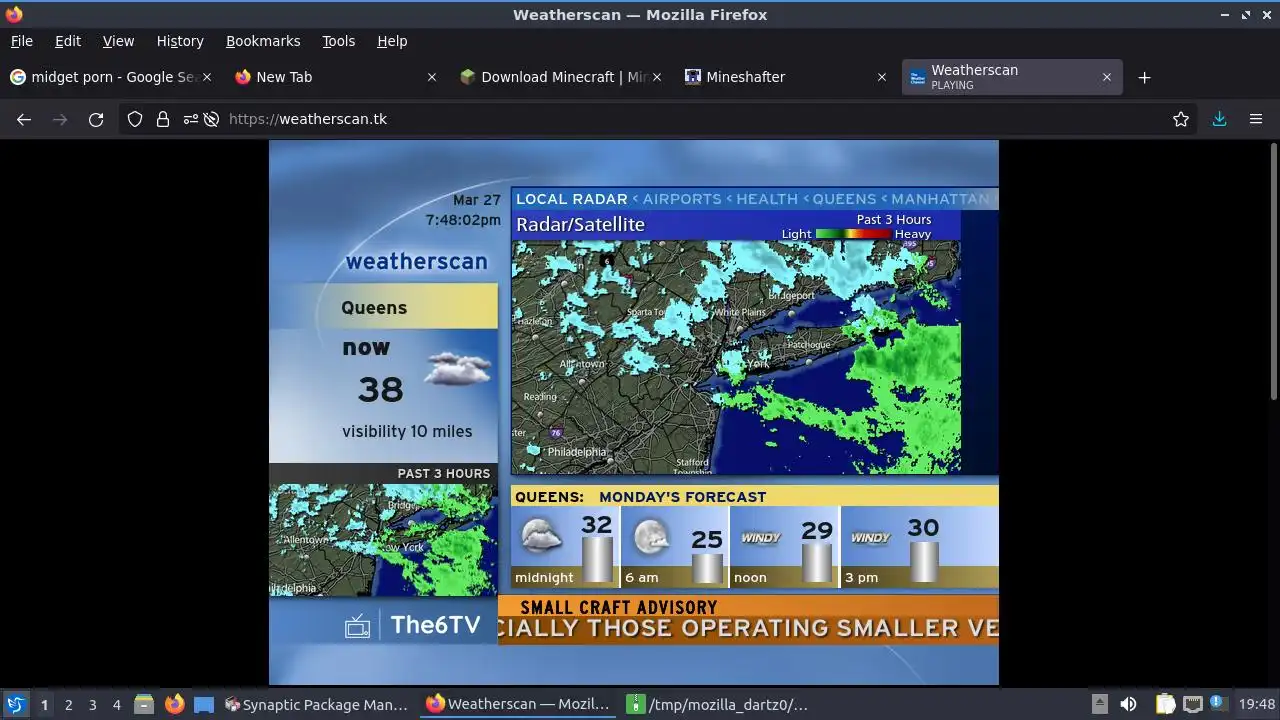
Task: Open the volume control tray icon
Action: 1128,704
